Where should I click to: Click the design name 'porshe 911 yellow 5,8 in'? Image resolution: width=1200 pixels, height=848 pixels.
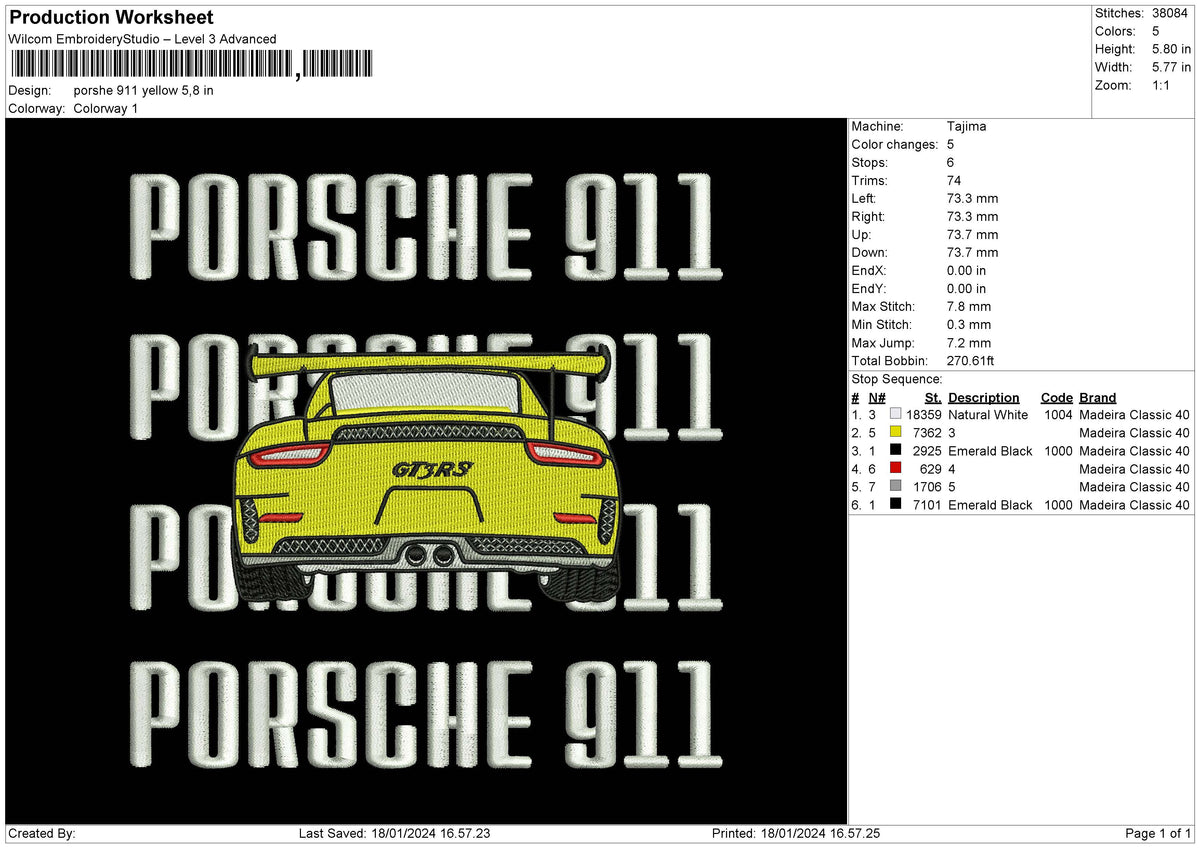tap(143, 90)
